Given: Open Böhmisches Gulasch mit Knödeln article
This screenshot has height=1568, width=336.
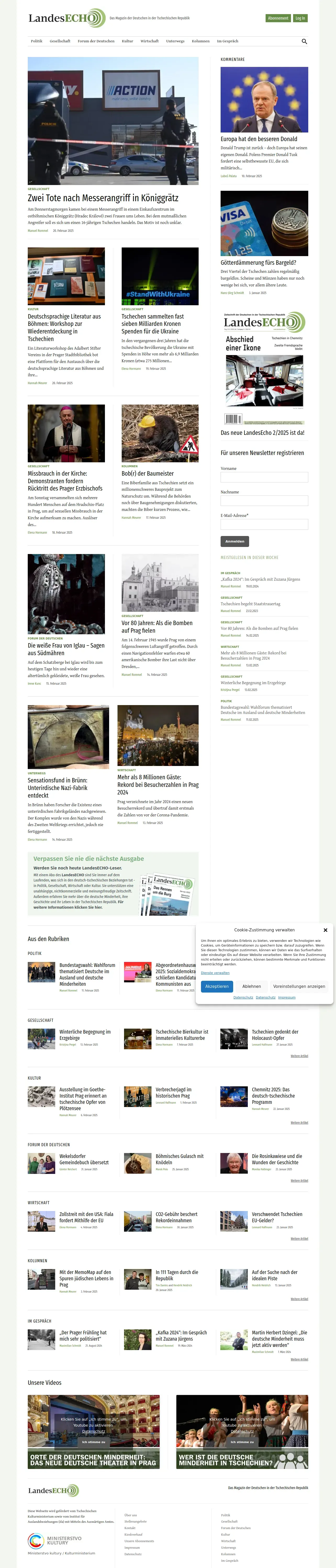Looking at the screenshot, I should 179,1159.
